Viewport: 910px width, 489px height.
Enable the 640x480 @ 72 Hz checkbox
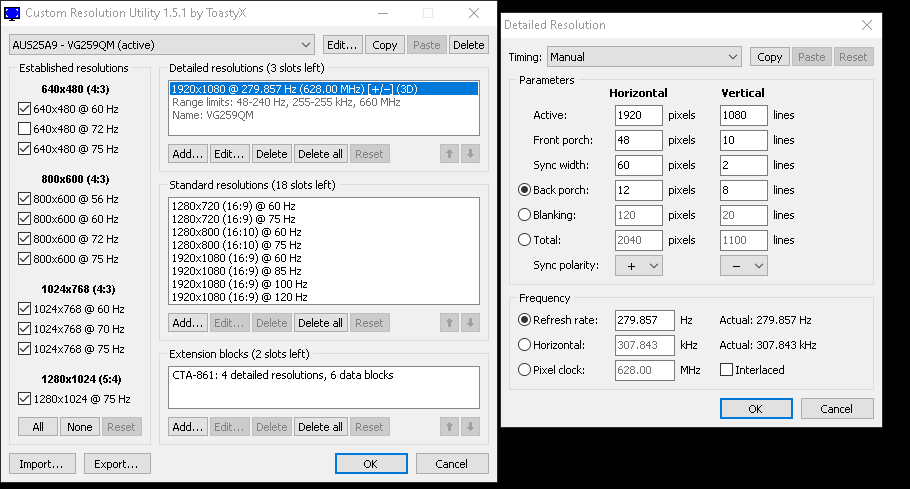25,129
